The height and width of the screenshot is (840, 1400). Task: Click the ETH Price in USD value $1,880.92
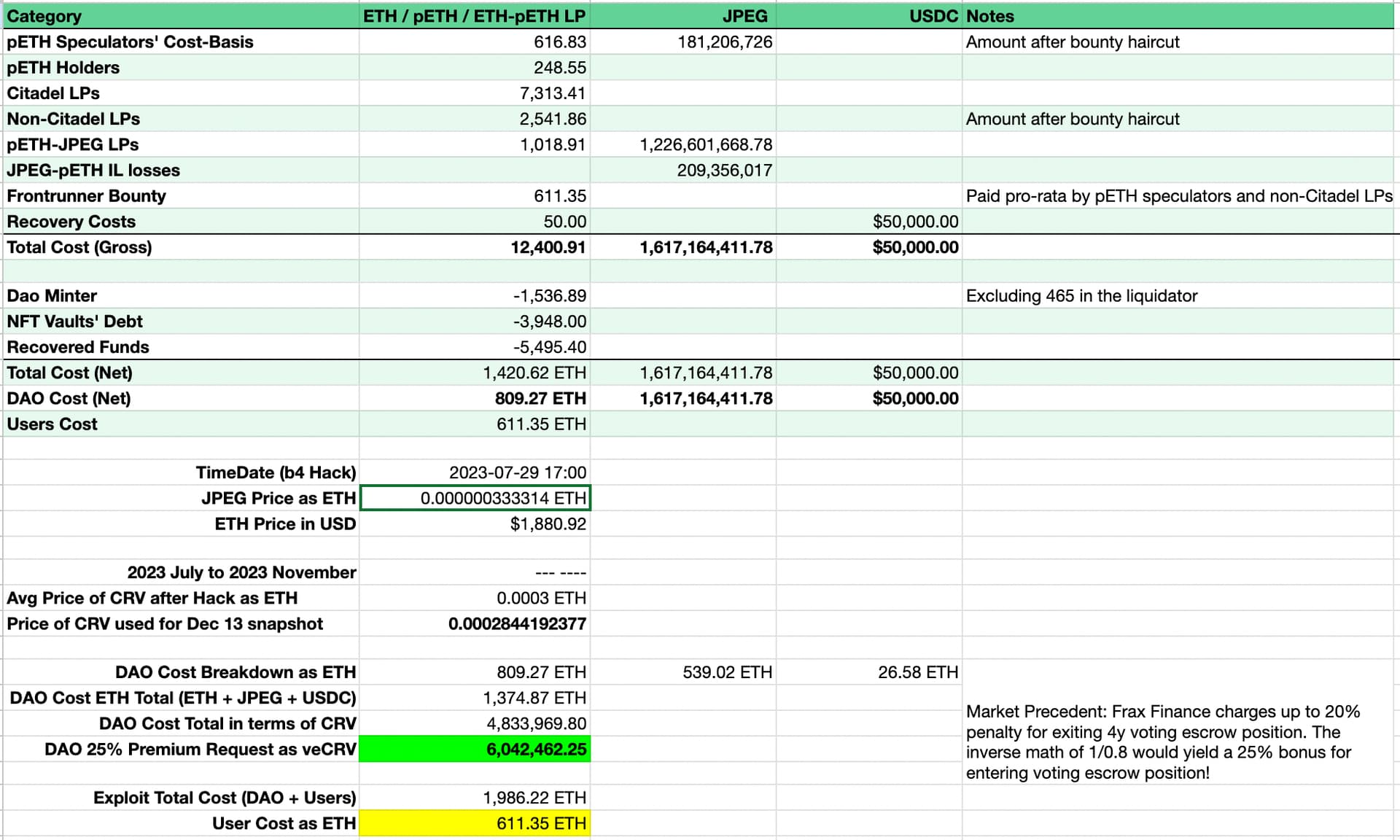point(475,524)
